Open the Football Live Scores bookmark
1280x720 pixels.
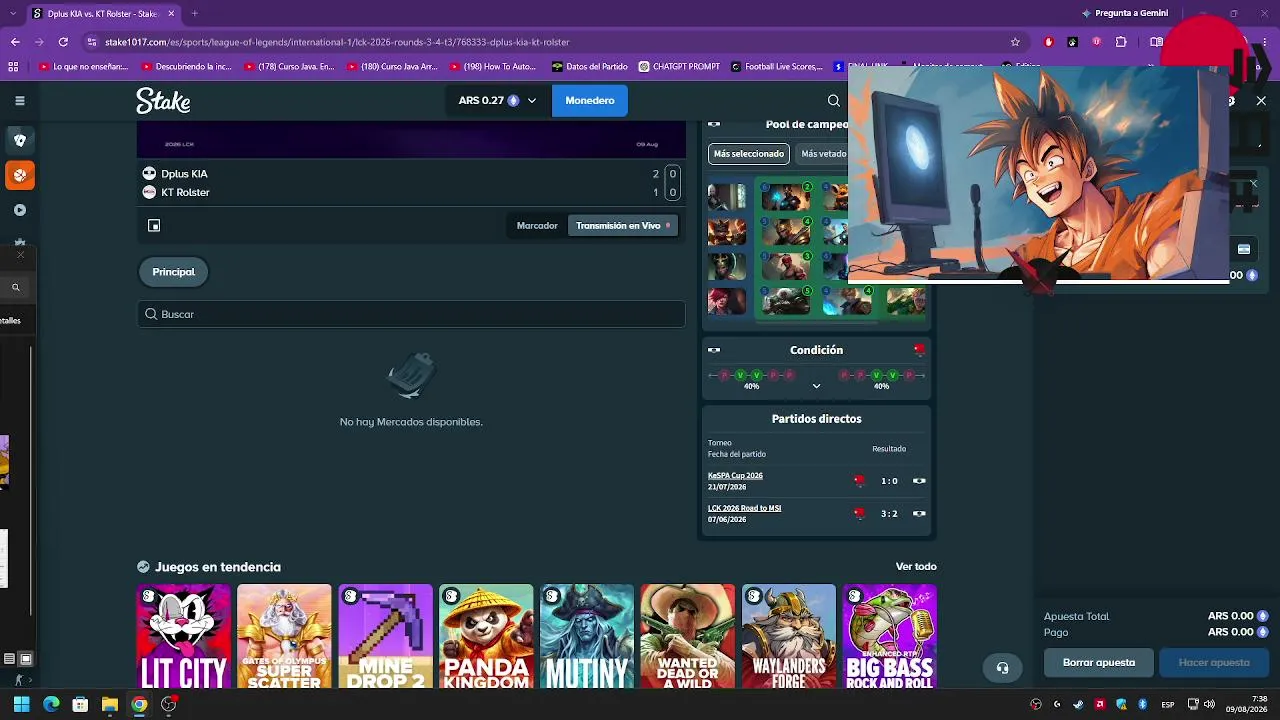coord(776,67)
